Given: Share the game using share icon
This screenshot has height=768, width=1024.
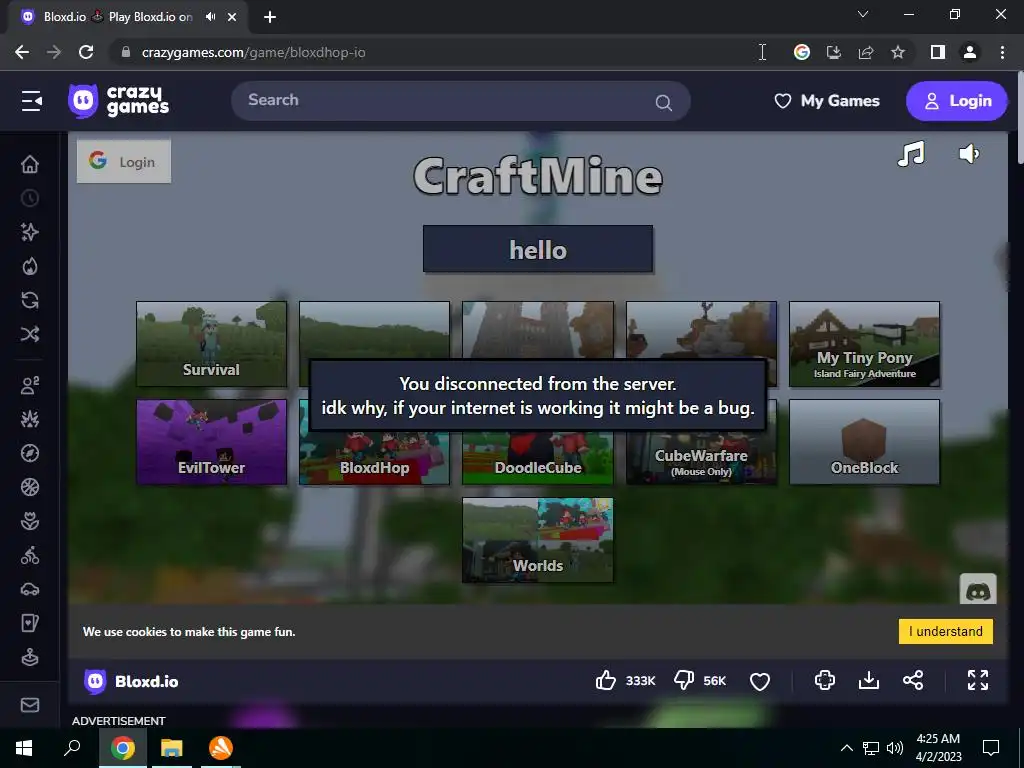Looking at the screenshot, I should pyautogui.click(x=913, y=680).
